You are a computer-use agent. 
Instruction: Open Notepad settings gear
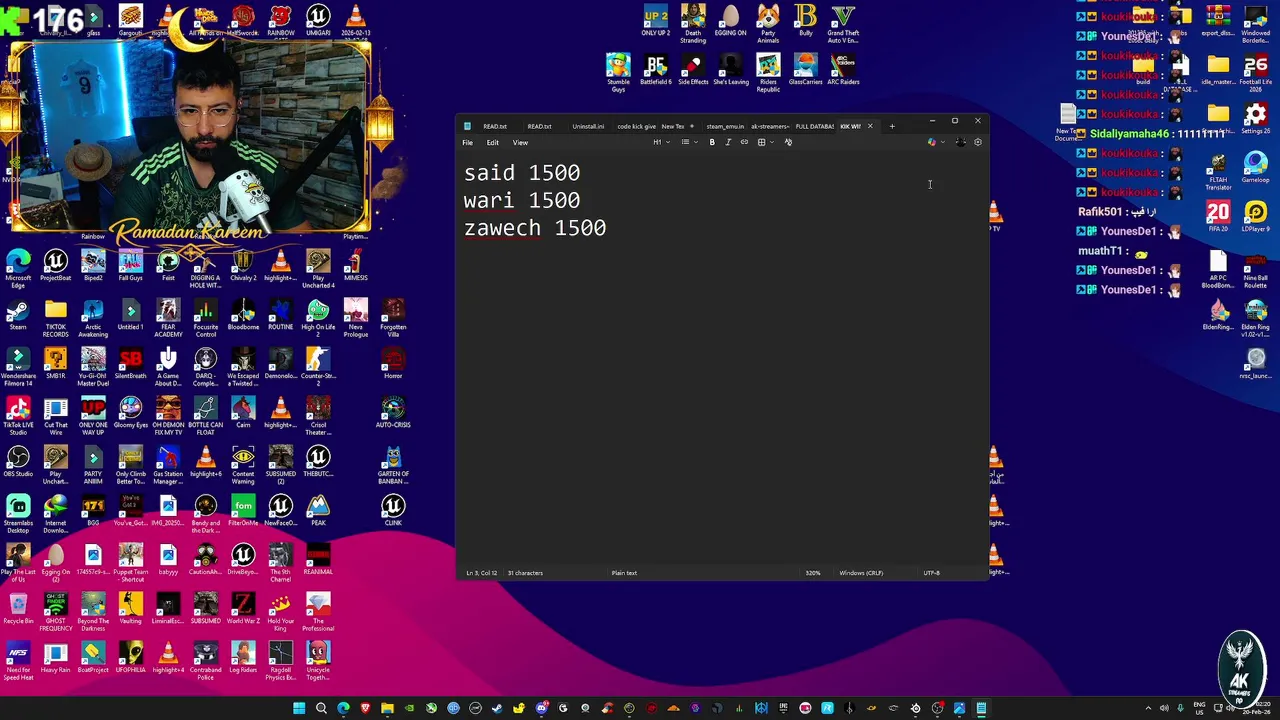pyautogui.click(x=978, y=142)
